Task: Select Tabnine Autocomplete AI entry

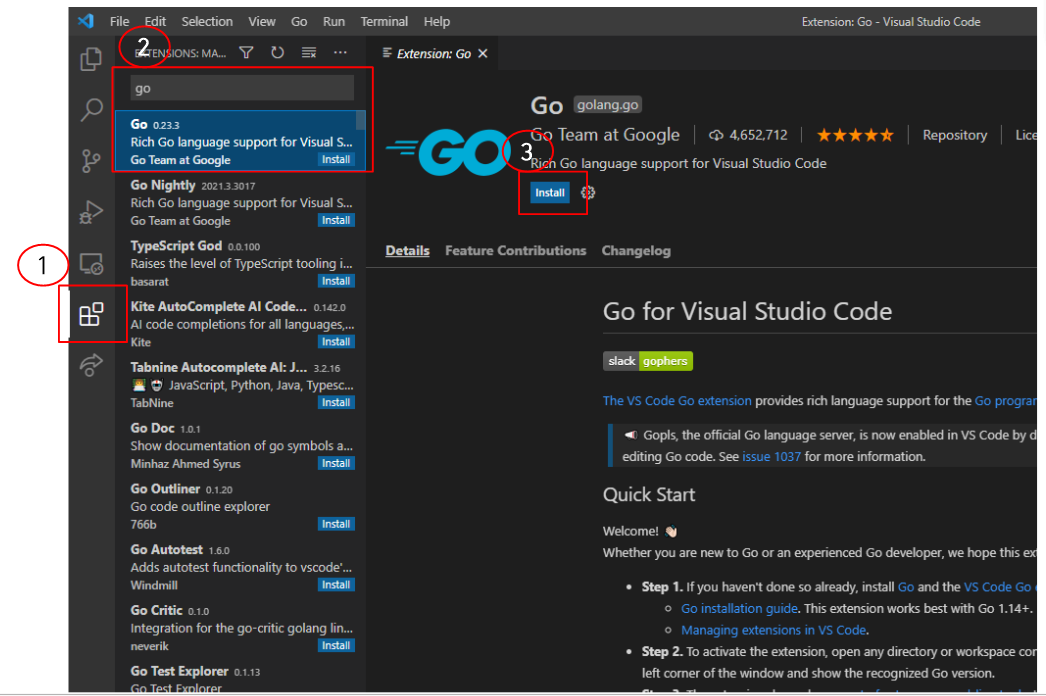Action: (x=240, y=384)
